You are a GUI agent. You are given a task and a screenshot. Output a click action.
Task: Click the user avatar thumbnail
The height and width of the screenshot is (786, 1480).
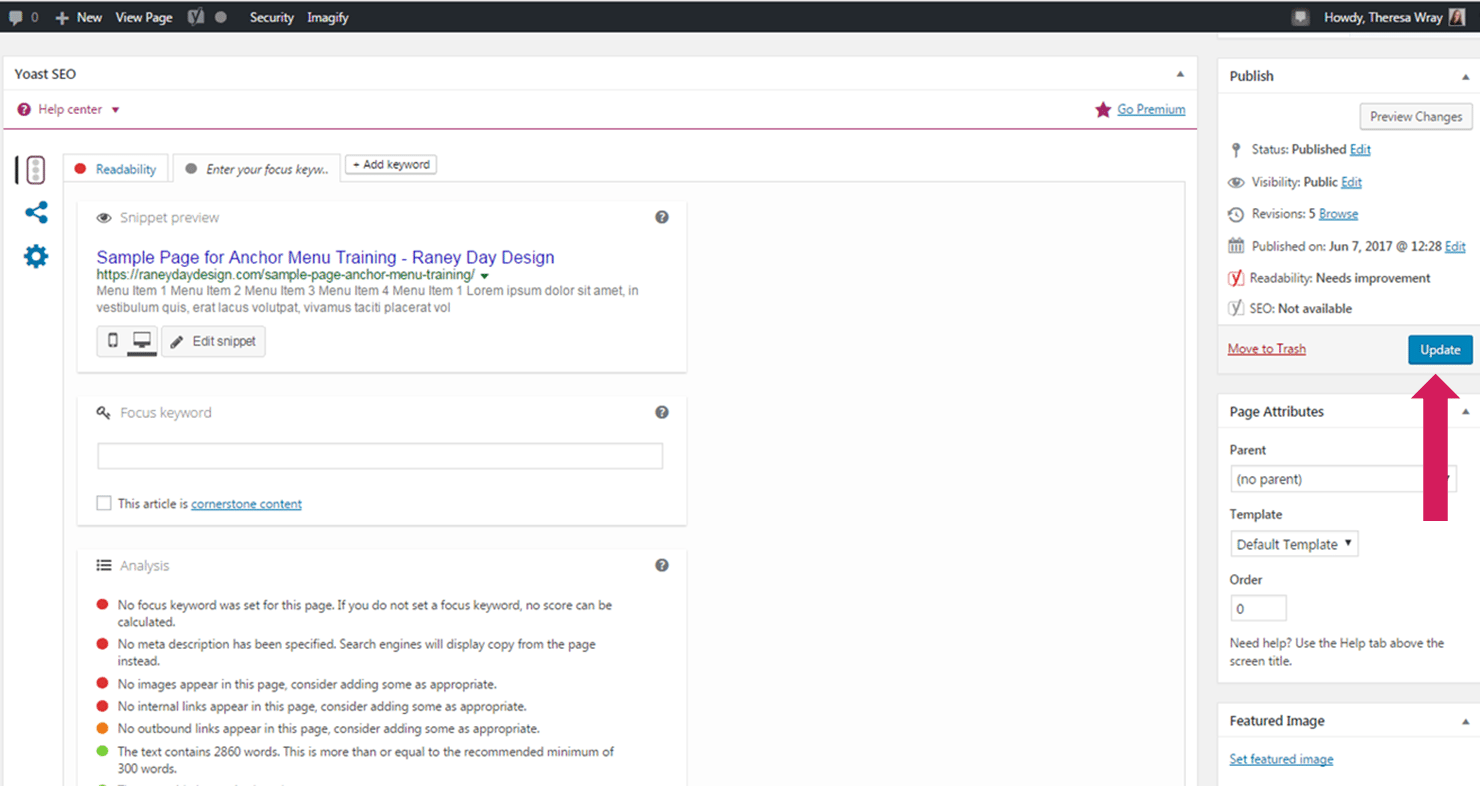click(1456, 17)
